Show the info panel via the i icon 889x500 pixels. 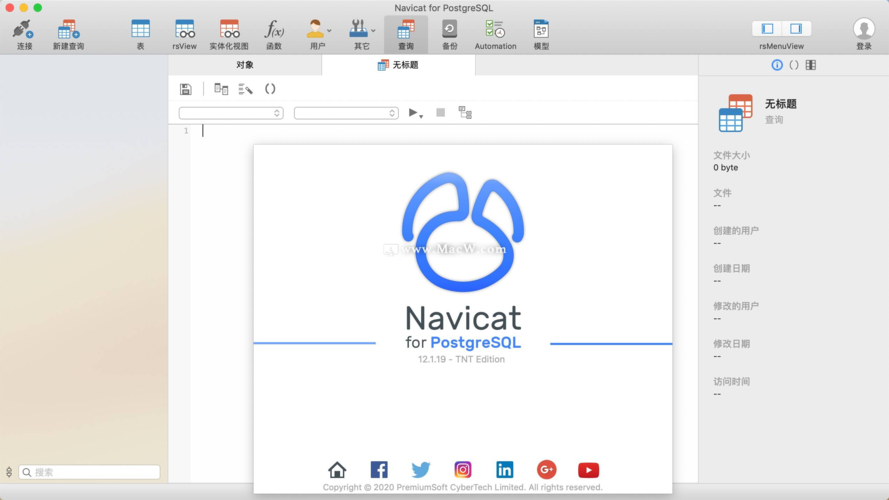[x=777, y=65]
